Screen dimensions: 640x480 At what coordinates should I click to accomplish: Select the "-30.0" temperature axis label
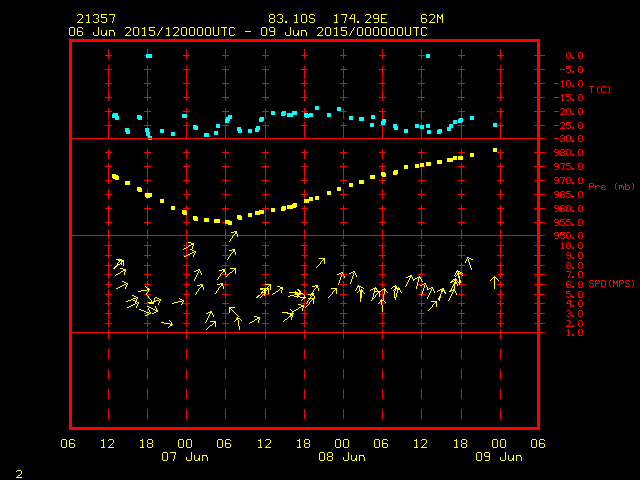click(569, 139)
